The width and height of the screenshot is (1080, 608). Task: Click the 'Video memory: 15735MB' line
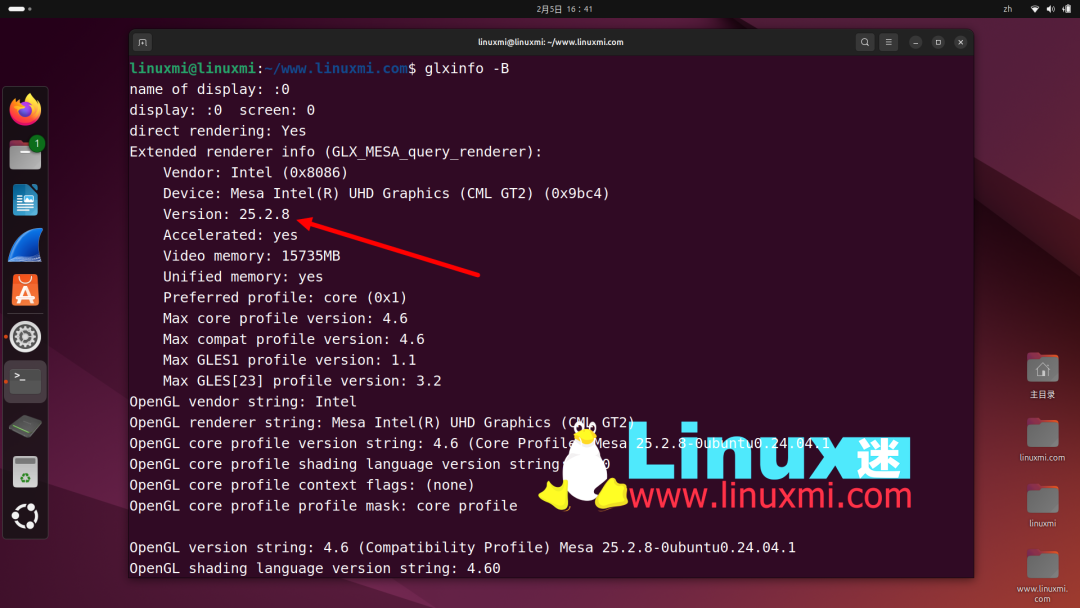tap(251, 255)
